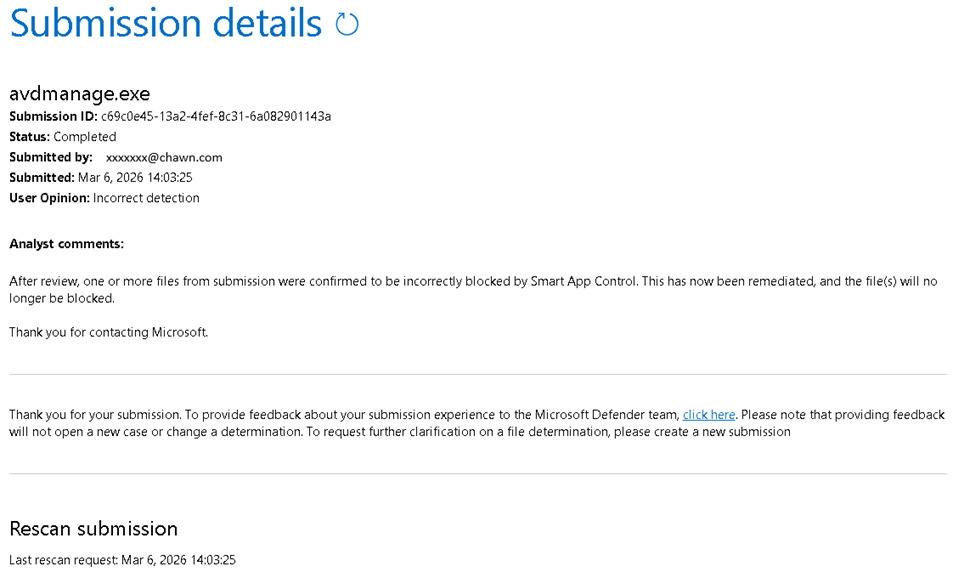964x572 pixels.
Task: Click the 'User Opinion:' label
Action: point(49,198)
